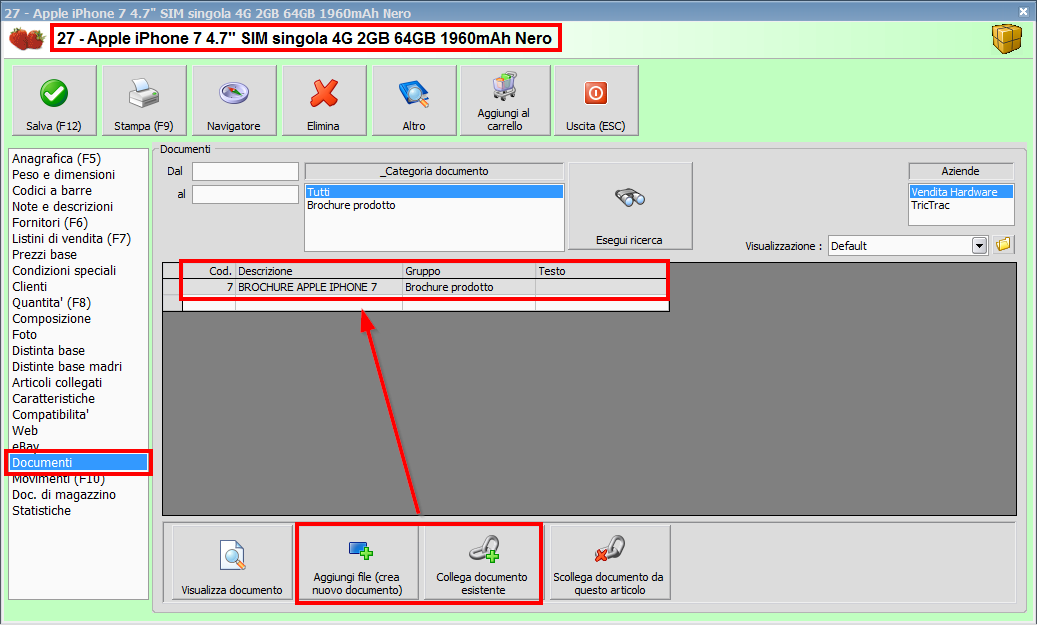Open the yellow folder icon beside Visualizzazione
Screen dimensions: 1037x625
pos(1004,245)
